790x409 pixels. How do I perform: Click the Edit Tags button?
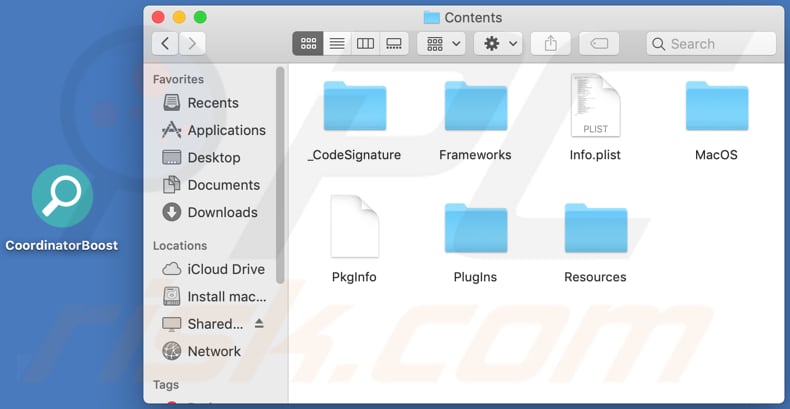coord(599,44)
